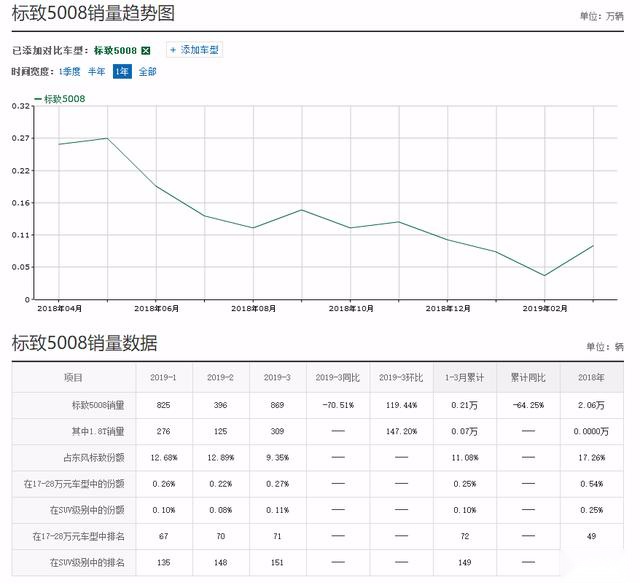Click the 2019-3环比 column header
The width and height of the screenshot is (640, 585).
tap(401, 378)
